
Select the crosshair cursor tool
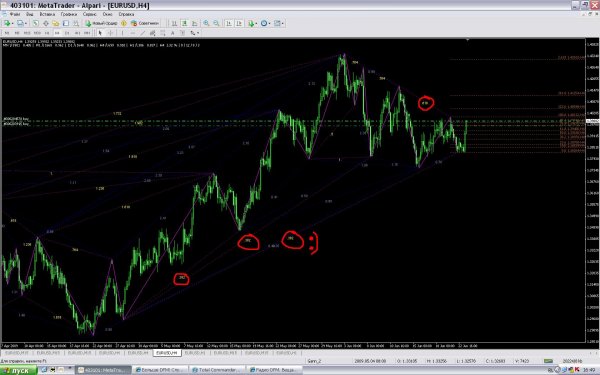point(111,33)
